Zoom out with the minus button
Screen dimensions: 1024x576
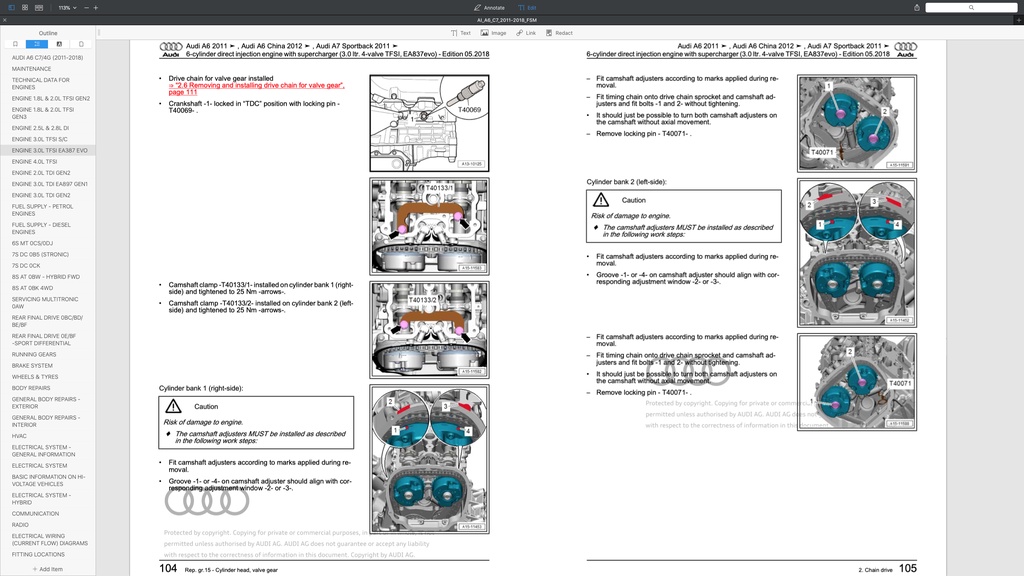click(x=86, y=7)
